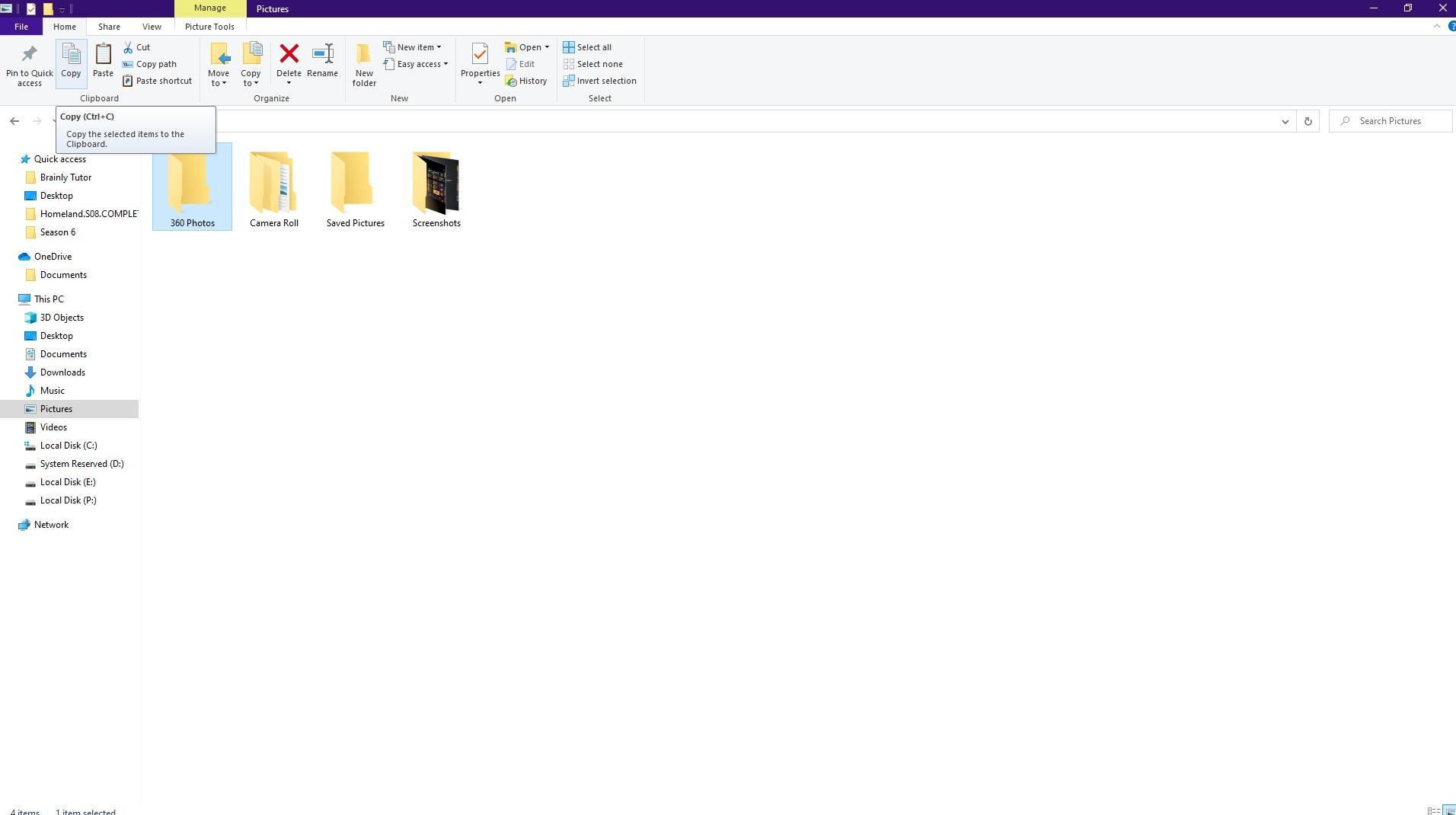The width and height of the screenshot is (1456, 815).
Task: Click the Pin to Quick access icon
Action: tap(29, 55)
